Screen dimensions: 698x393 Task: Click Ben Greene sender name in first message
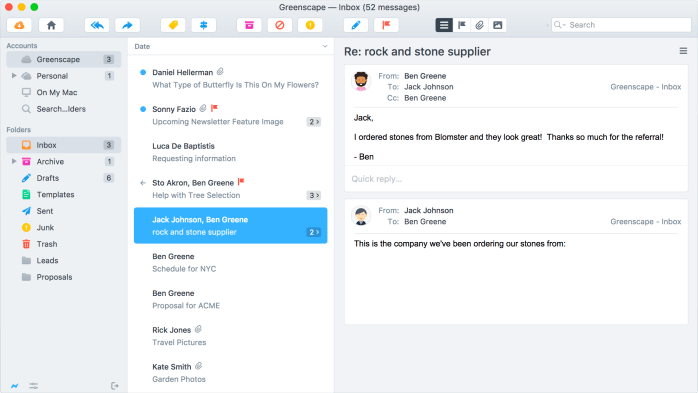(x=425, y=76)
